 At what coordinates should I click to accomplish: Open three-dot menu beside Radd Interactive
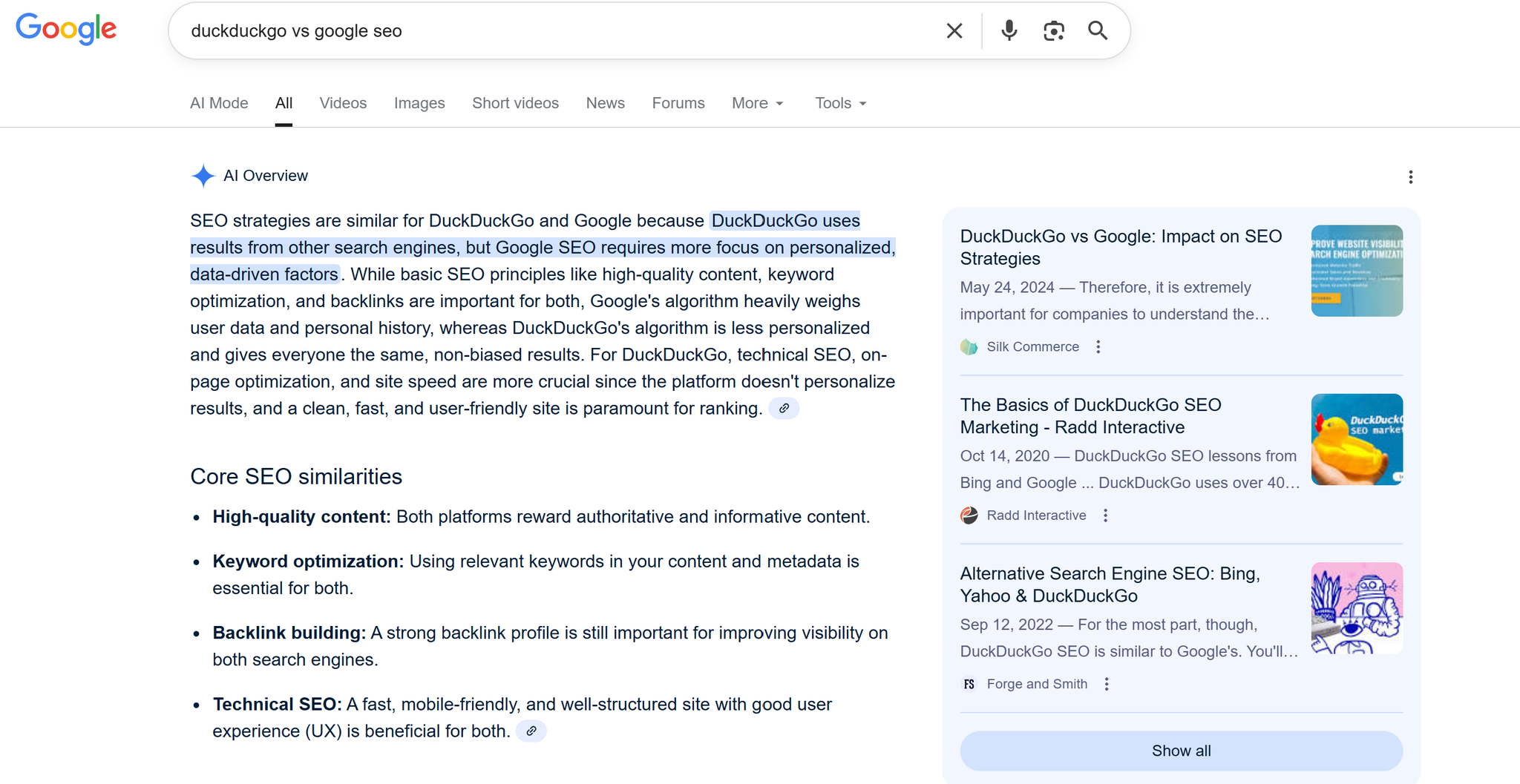(x=1105, y=515)
